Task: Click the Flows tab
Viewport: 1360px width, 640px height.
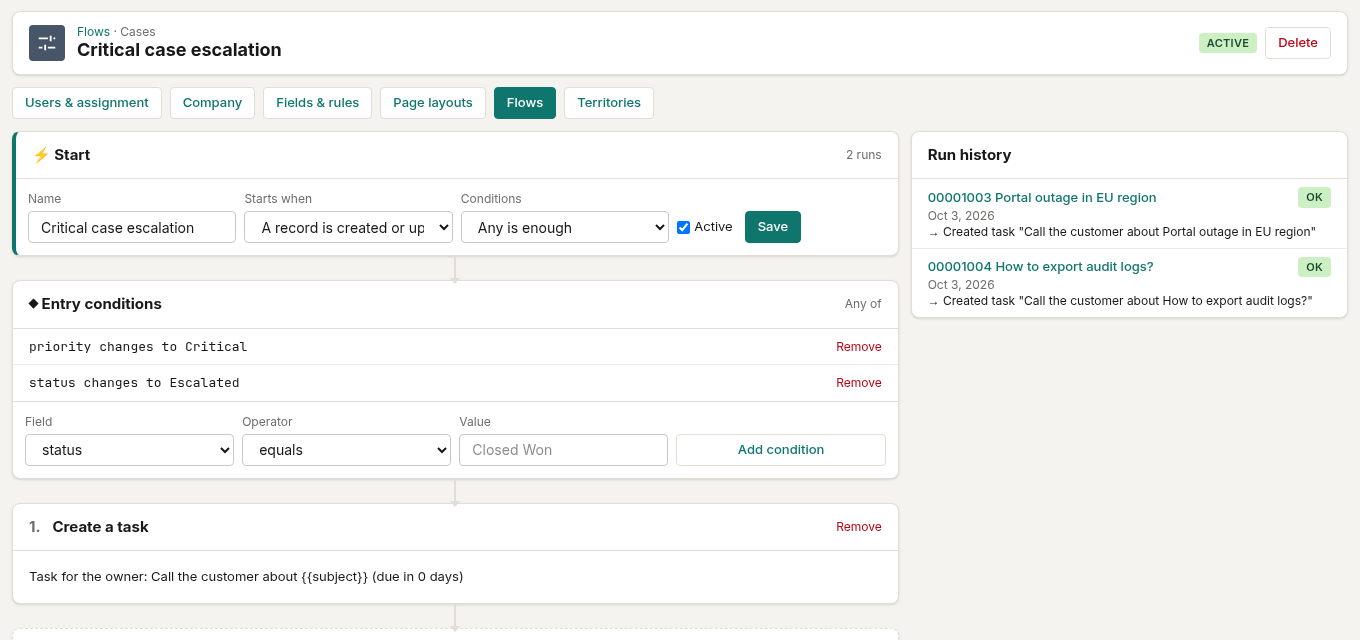Action: [x=525, y=103]
